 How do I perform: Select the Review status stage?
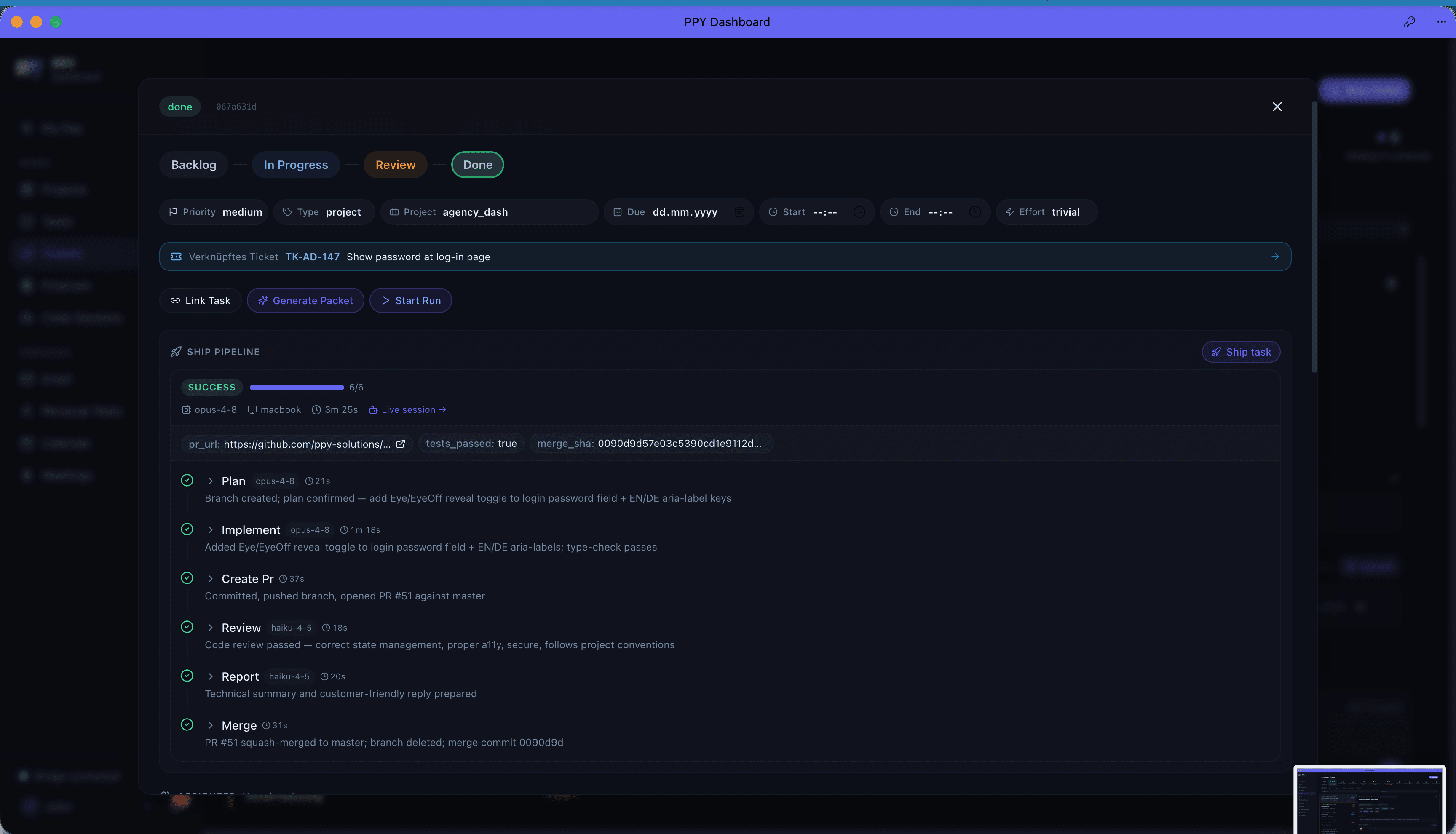pos(395,165)
